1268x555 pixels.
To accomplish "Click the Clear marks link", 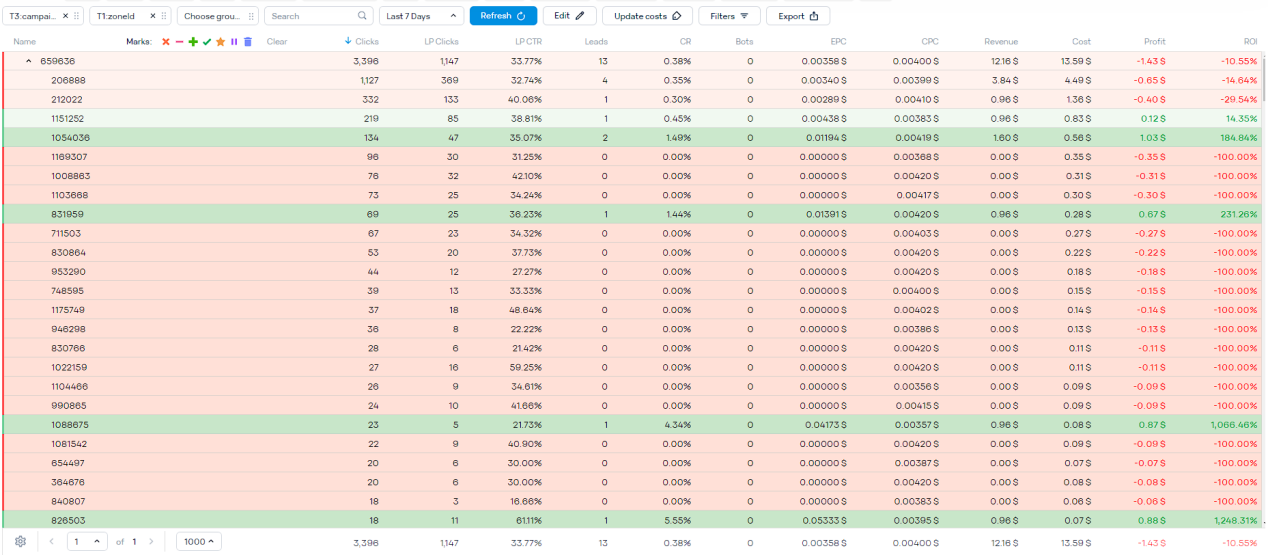I will (277, 42).
